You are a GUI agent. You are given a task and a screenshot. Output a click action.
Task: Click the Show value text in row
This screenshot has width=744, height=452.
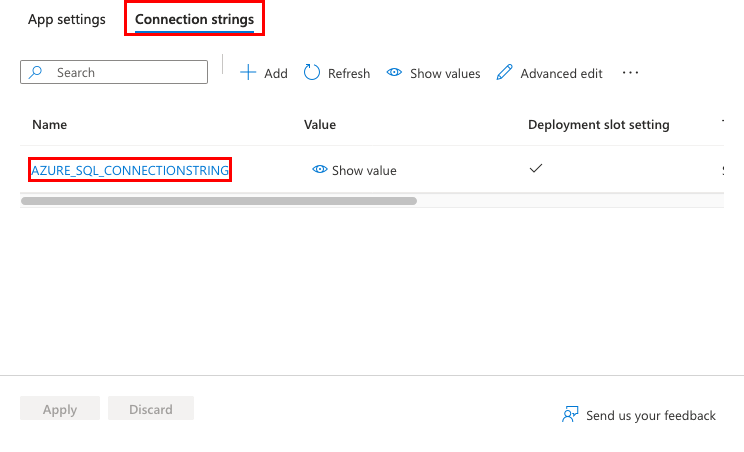coord(364,170)
